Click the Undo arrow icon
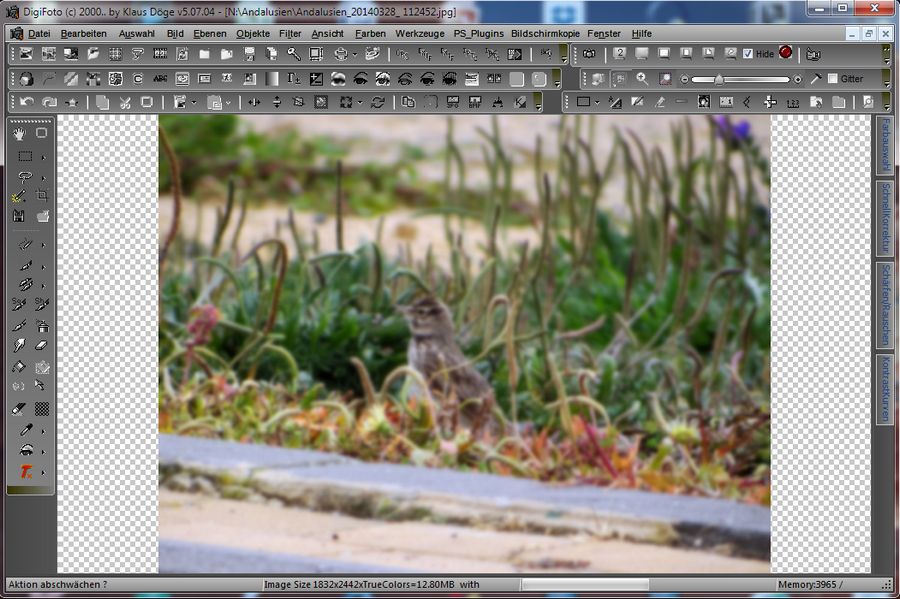 coord(25,102)
